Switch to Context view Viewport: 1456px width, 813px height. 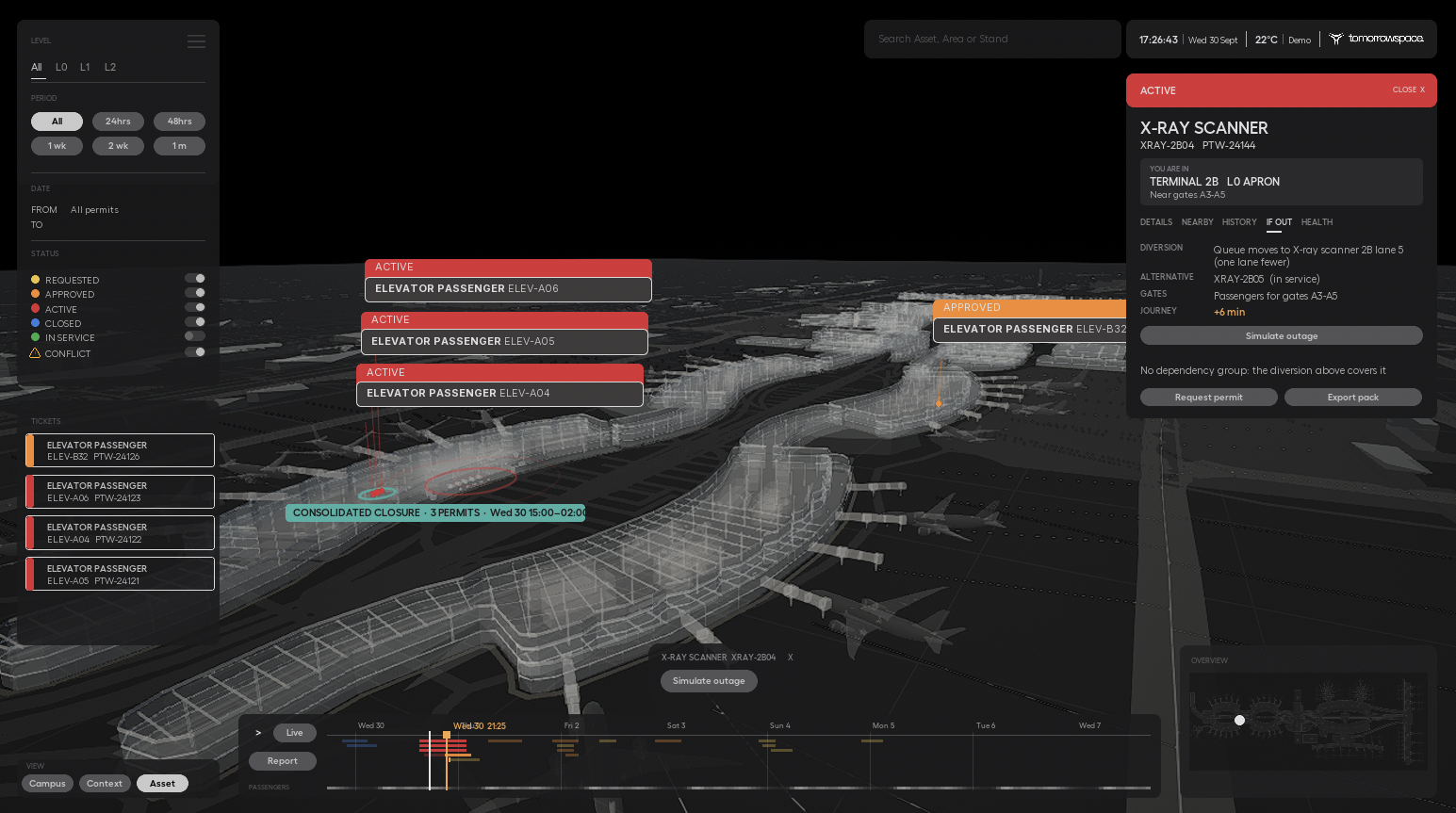tap(105, 784)
